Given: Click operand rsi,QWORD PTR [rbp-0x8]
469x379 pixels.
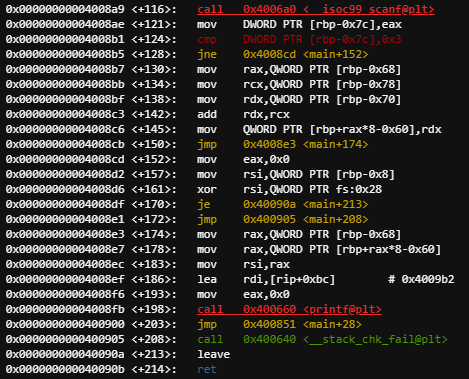Looking at the screenshot, I should [319, 174].
